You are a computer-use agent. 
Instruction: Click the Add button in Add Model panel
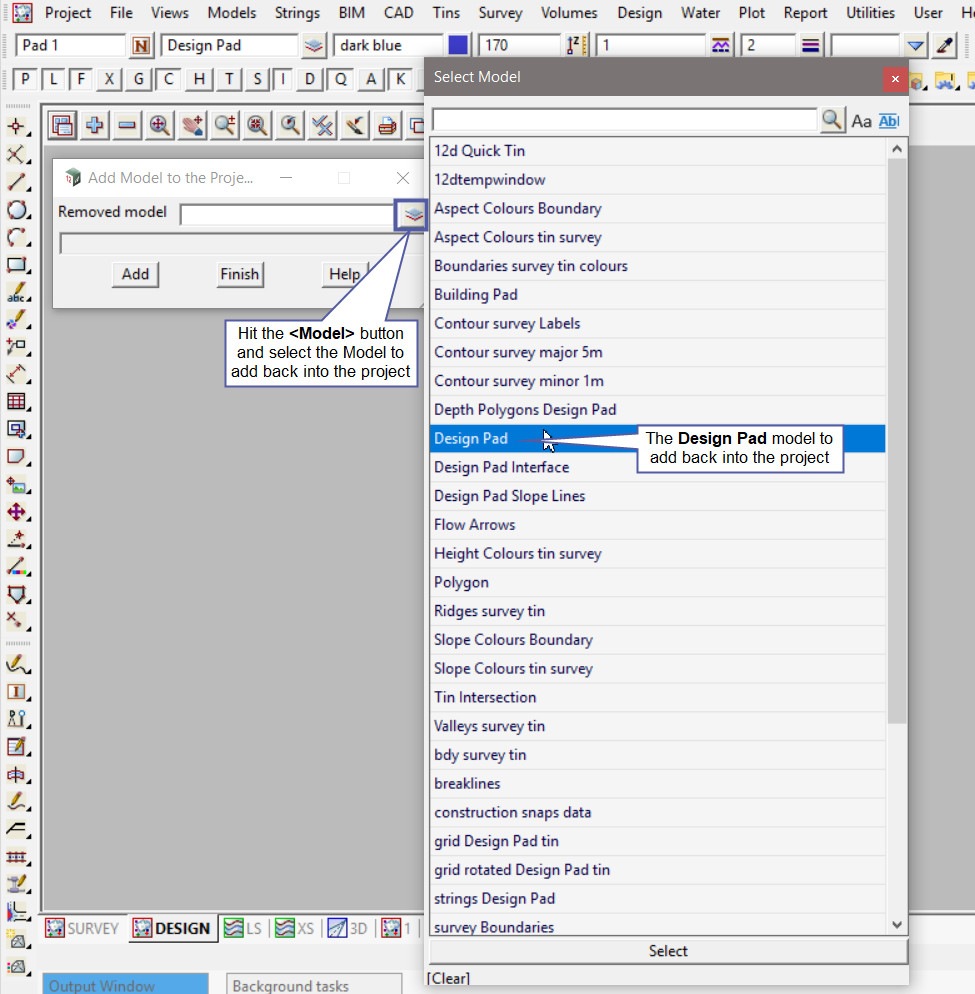coord(135,274)
